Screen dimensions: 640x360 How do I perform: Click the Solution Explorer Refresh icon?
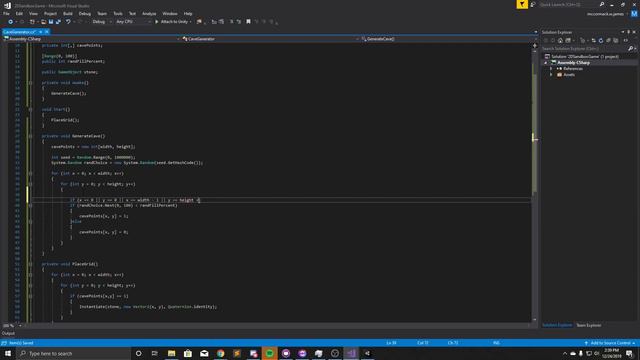tap(601, 40)
